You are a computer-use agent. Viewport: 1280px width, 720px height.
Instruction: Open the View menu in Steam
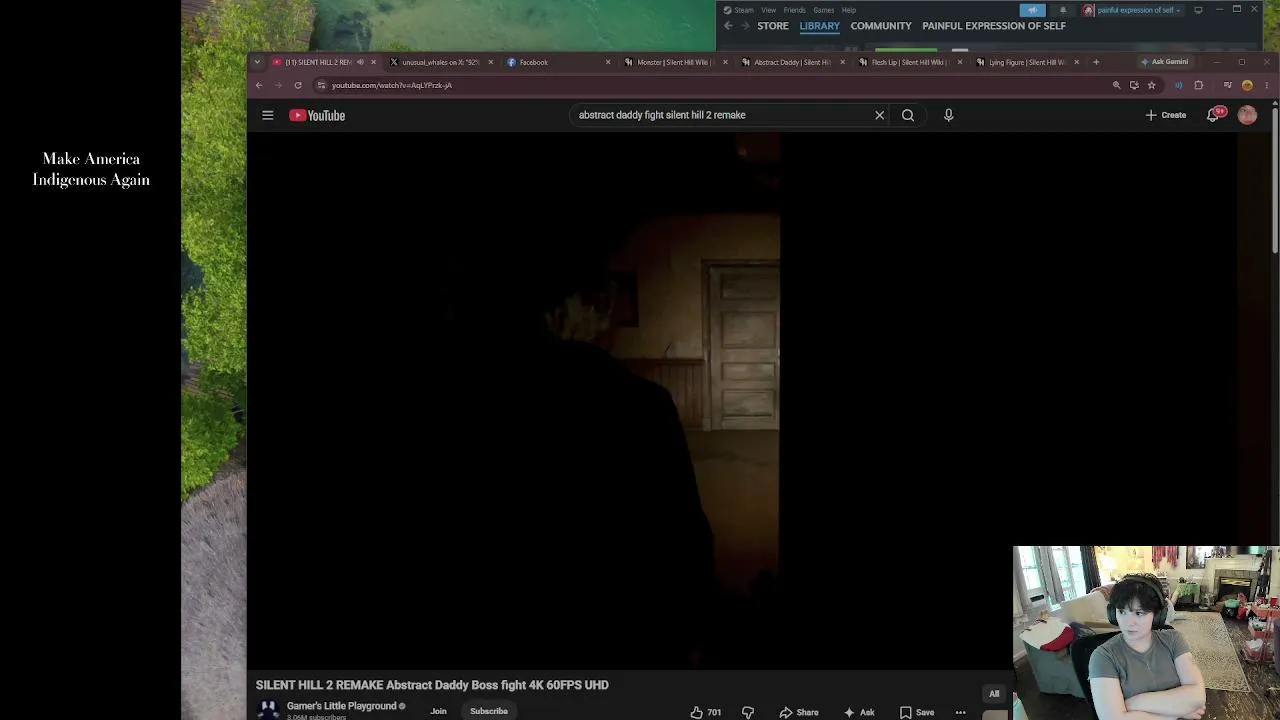click(768, 10)
